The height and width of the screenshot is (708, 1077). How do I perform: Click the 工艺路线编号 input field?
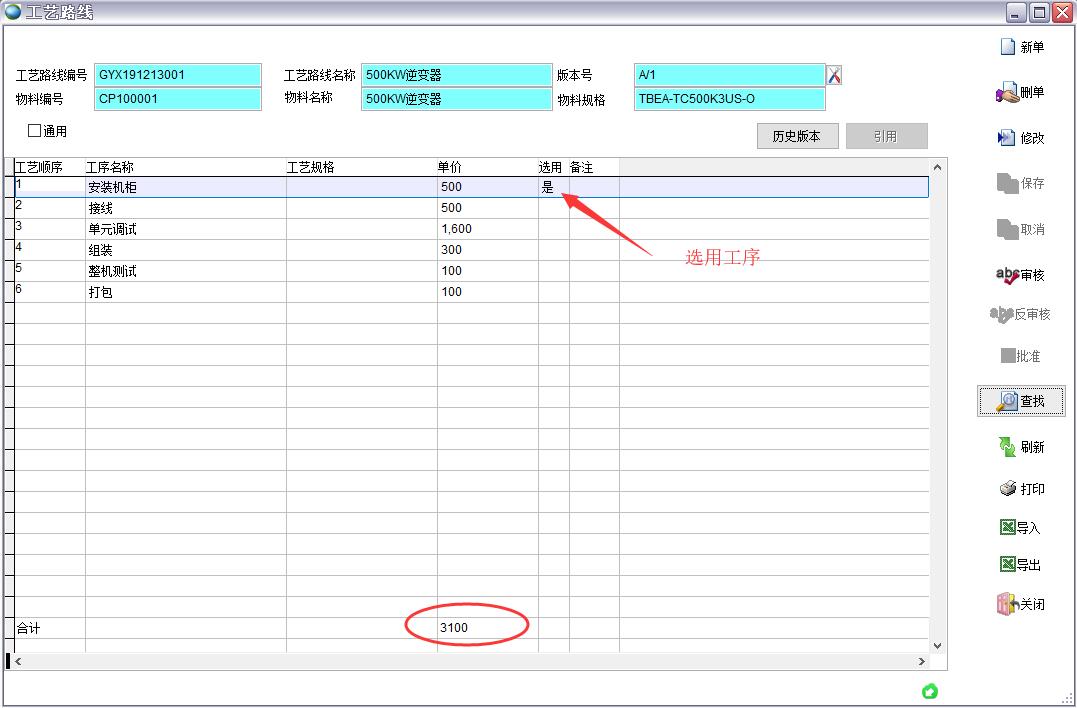(177, 75)
